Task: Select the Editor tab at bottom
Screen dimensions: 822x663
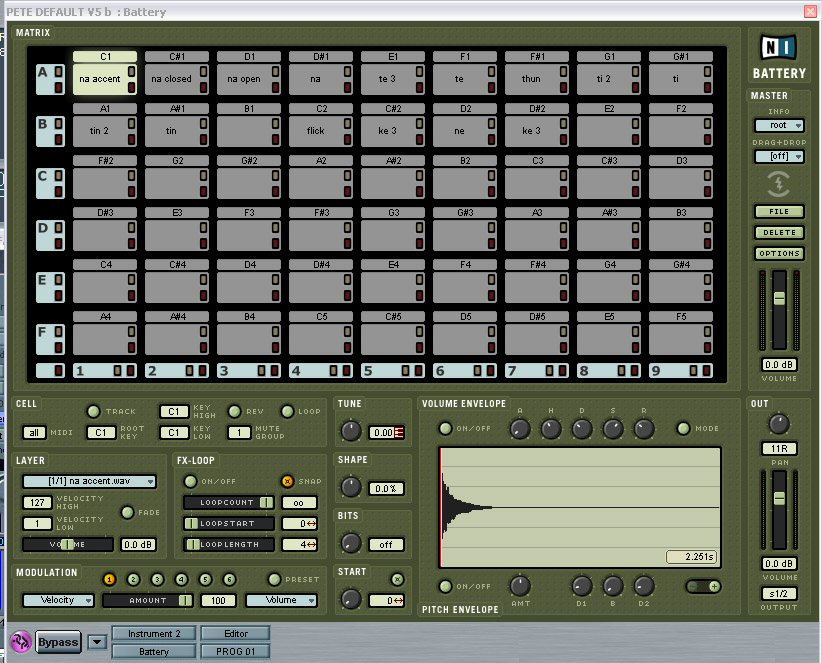Action: coord(235,633)
